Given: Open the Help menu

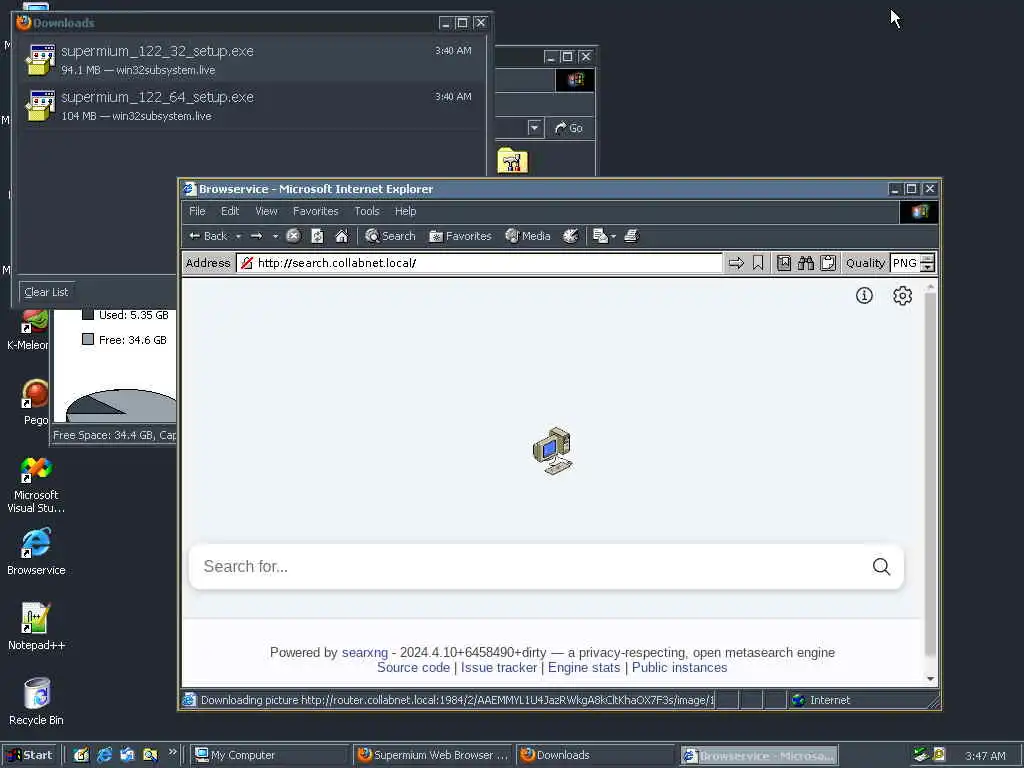Looking at the screenshot, I should click(406, 211).
